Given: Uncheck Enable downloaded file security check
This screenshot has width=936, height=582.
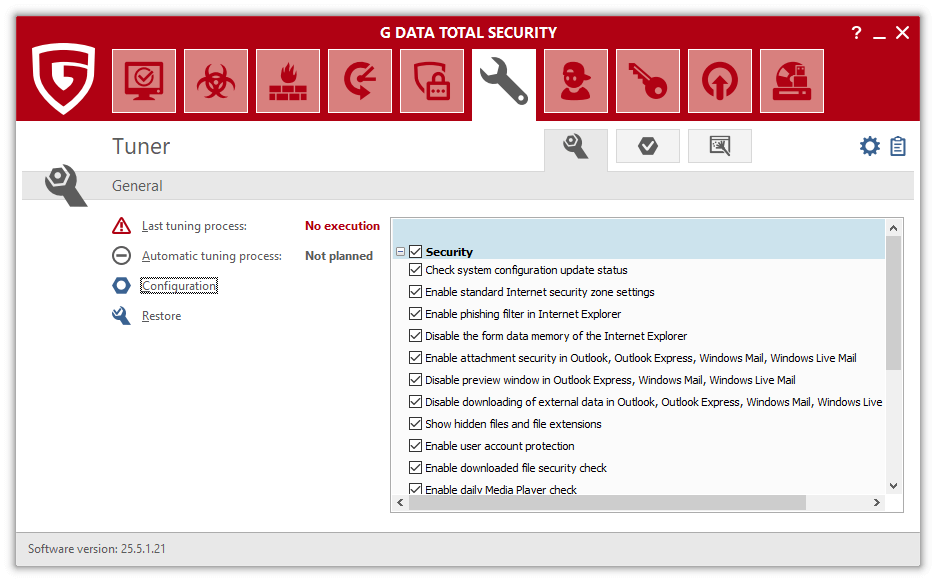Looking at the screenshot, I should (x=415, y=467).
